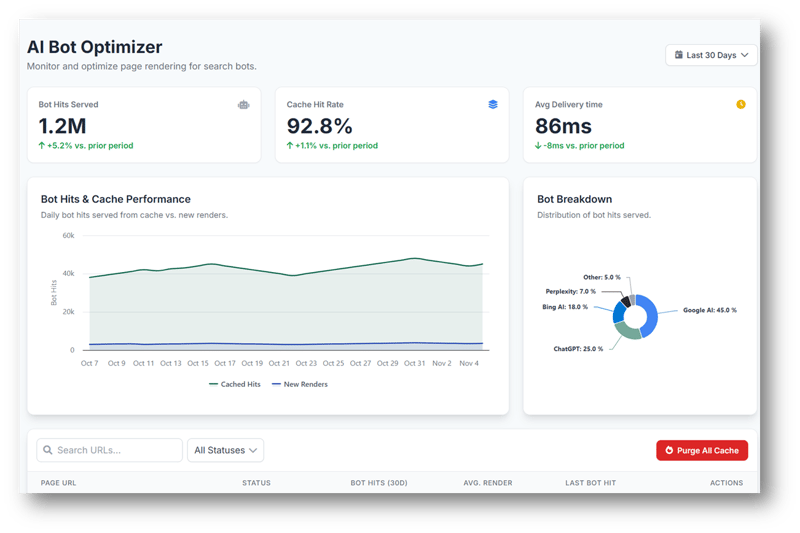Toggle the Cached Hits series in chart legend
The height and width of the screenshot is (533, 800).
237,384
